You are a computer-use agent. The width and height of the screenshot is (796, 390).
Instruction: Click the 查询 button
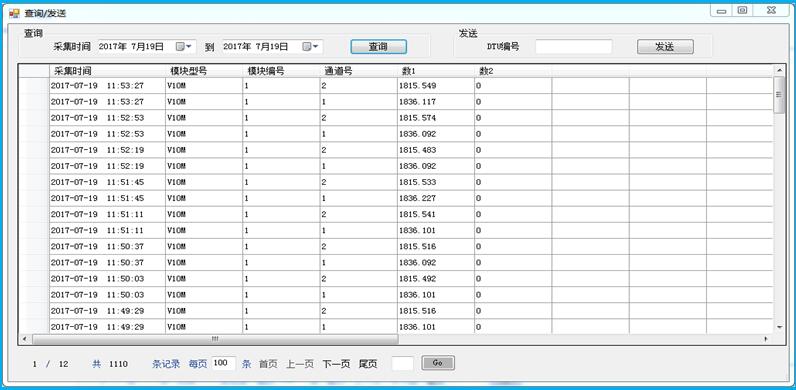click(x=378, y=47)
